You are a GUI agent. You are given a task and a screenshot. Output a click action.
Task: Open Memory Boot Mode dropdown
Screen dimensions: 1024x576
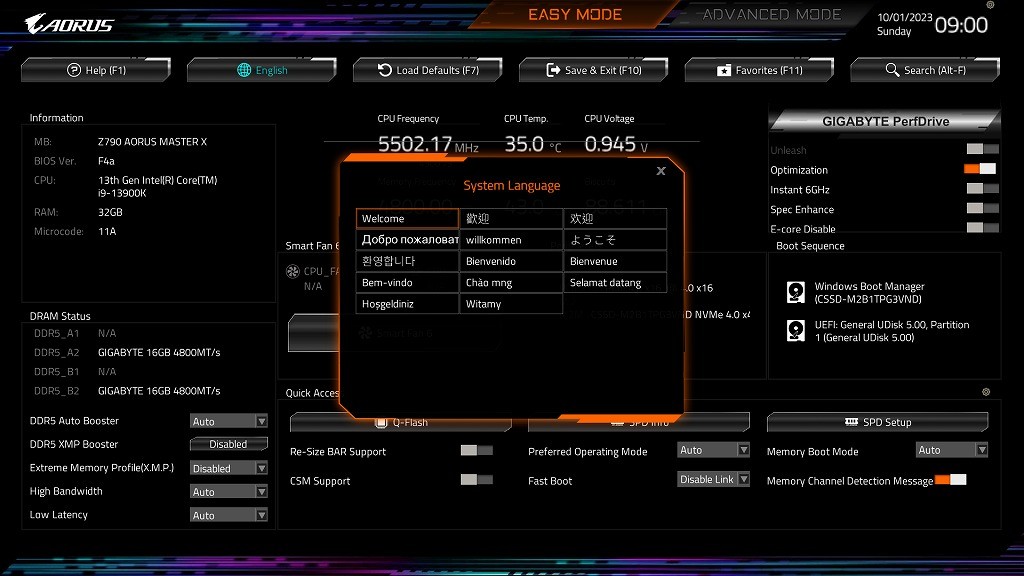pos(952,450)
